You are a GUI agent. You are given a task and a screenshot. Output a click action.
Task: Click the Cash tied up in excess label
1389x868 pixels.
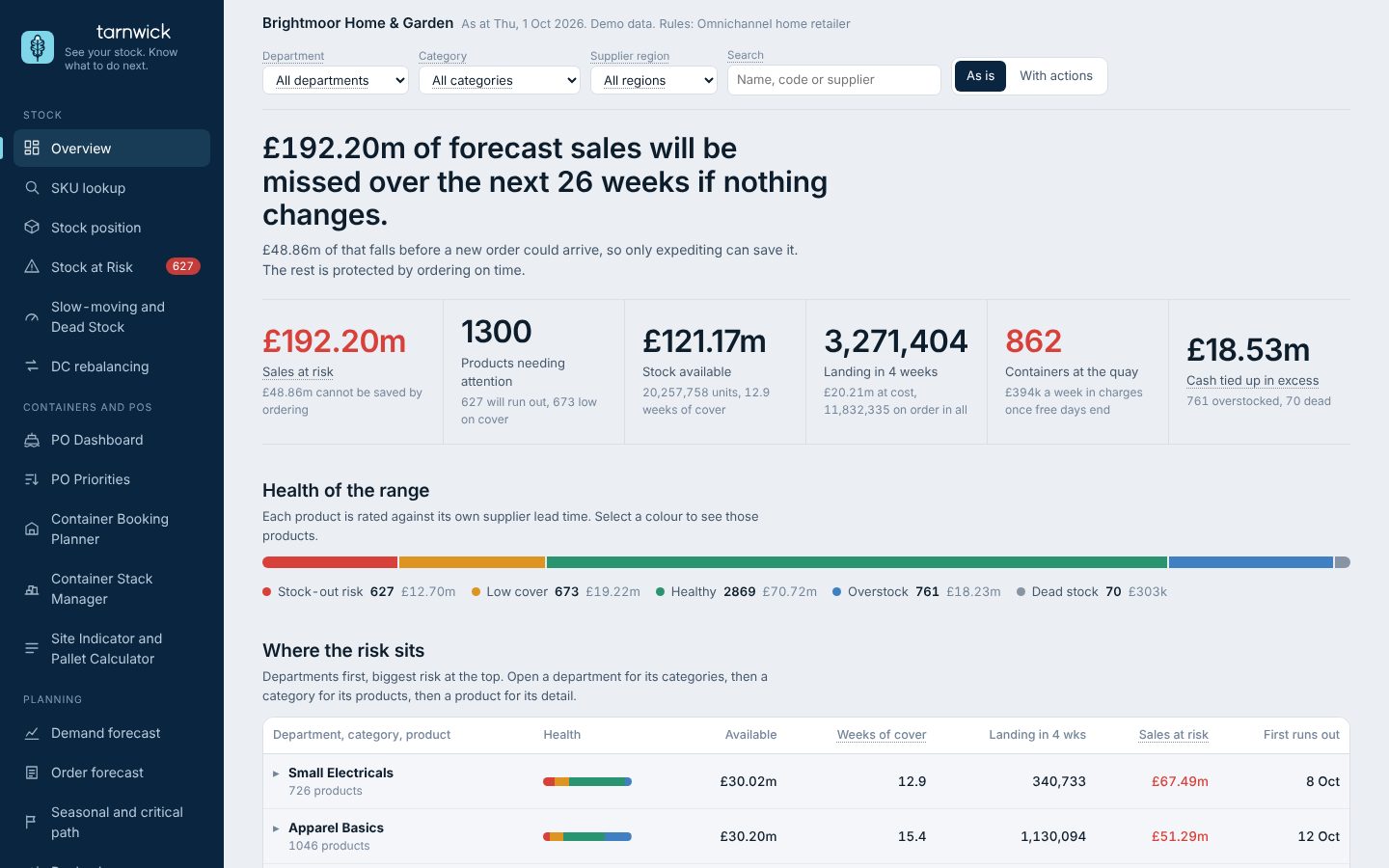point(1252,380)
